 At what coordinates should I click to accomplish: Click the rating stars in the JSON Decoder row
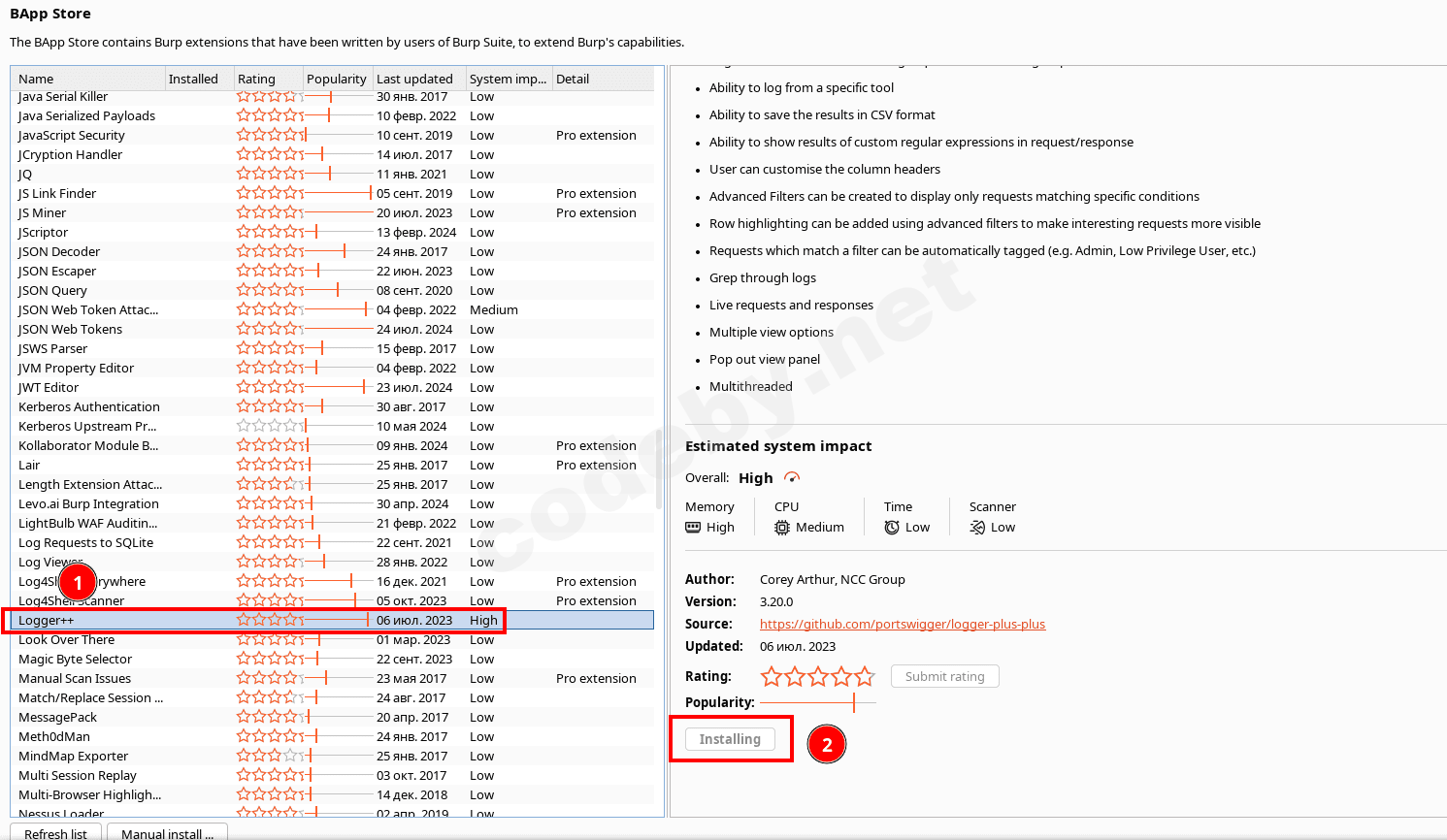(x=270, y=251)
